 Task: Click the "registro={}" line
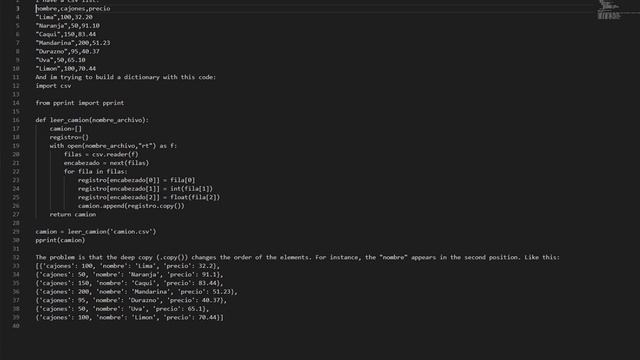(x=69, y=137)
